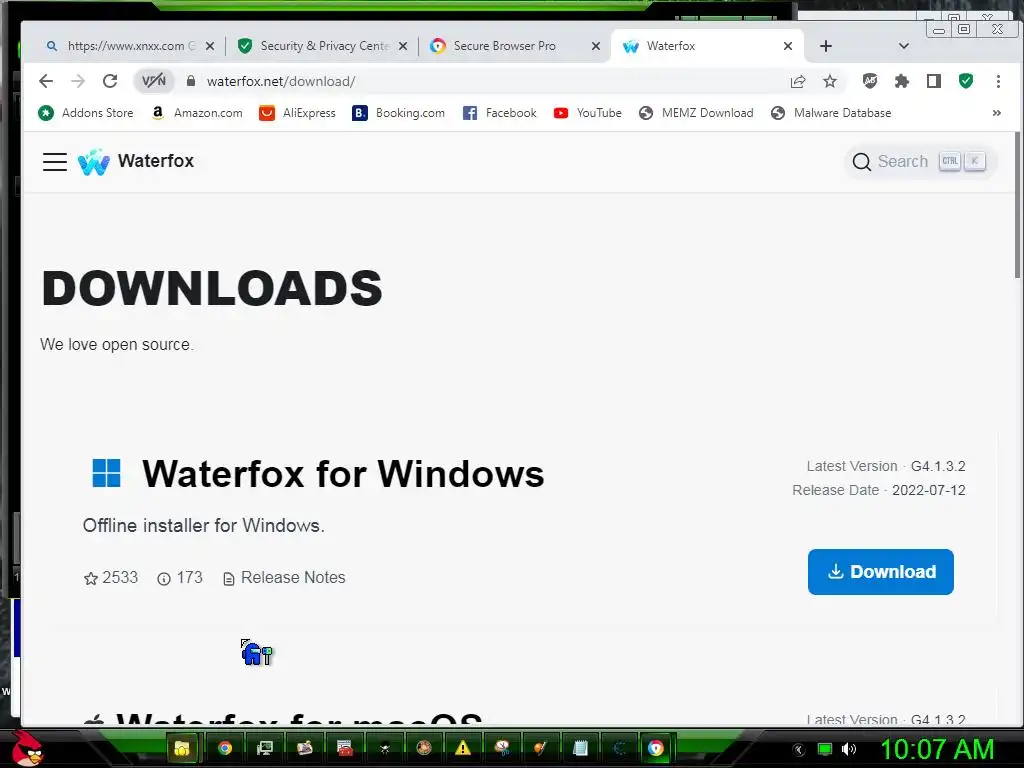Reload the current page
The width and height of the screenshot is (1024, 768).
(110, 81)
